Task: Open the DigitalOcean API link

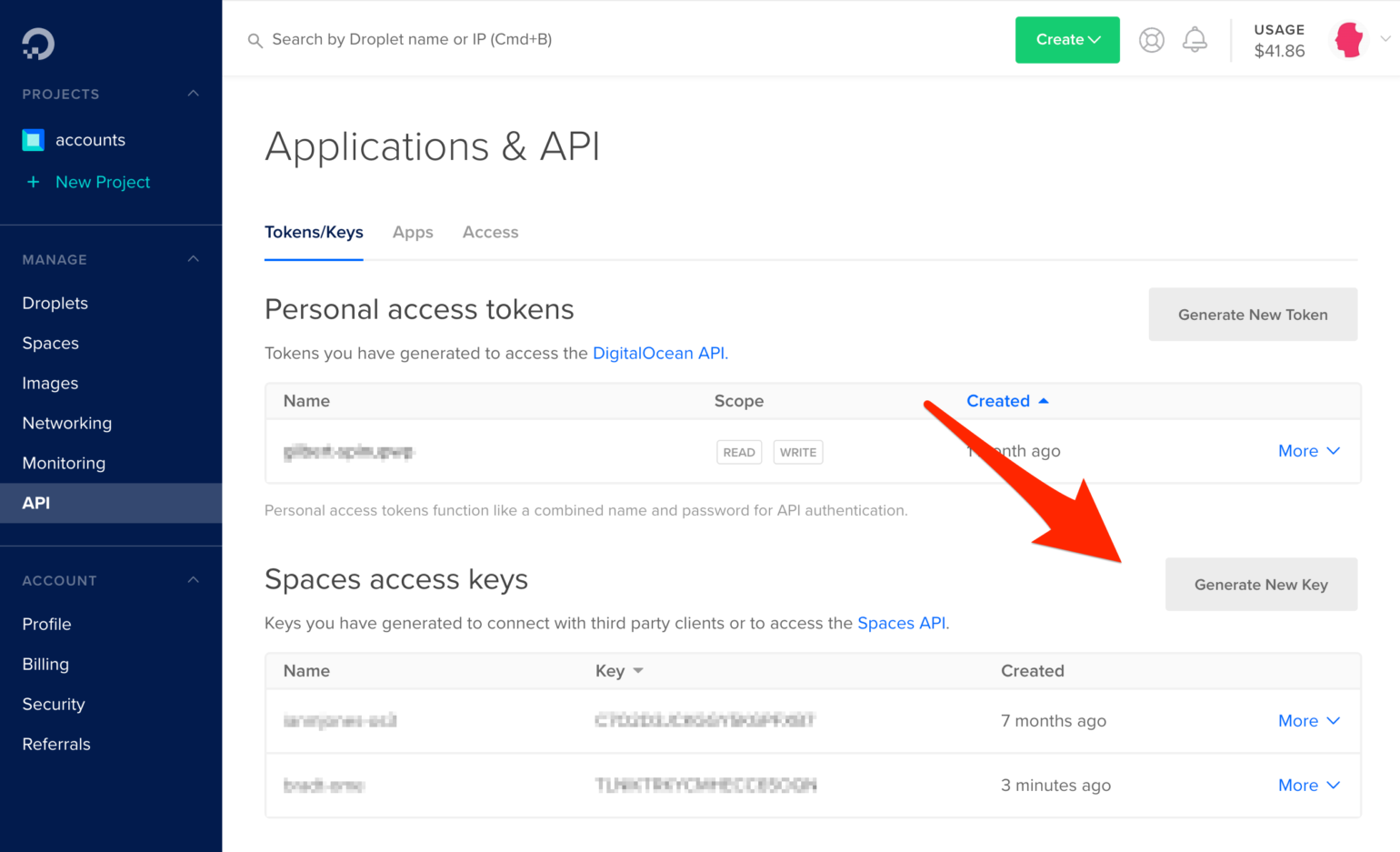Action: pos(658,354)
